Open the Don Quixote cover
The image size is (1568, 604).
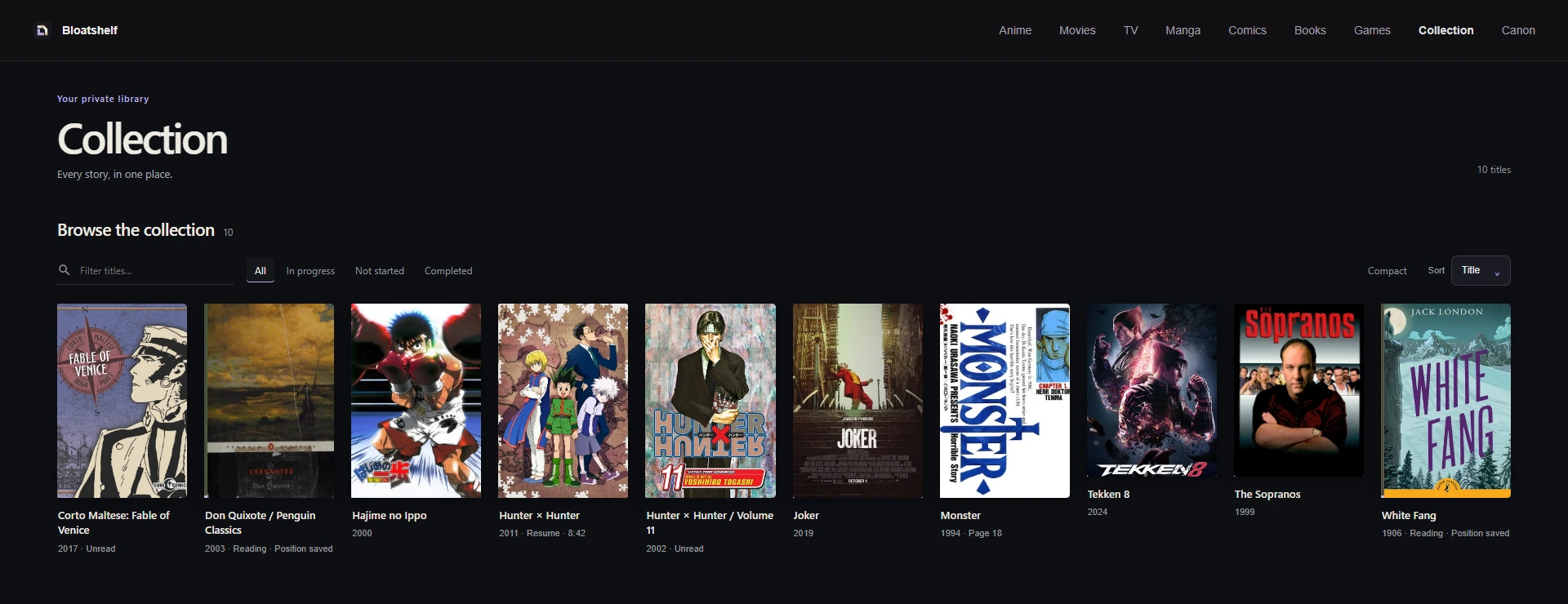point(269,401)
